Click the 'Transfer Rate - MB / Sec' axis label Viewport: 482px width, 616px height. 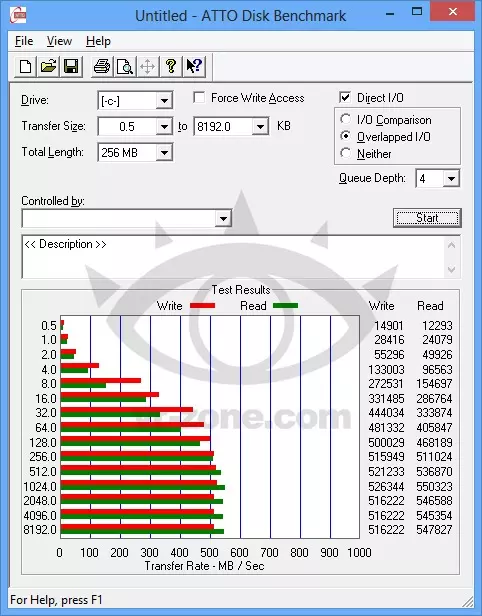point(204,566)
